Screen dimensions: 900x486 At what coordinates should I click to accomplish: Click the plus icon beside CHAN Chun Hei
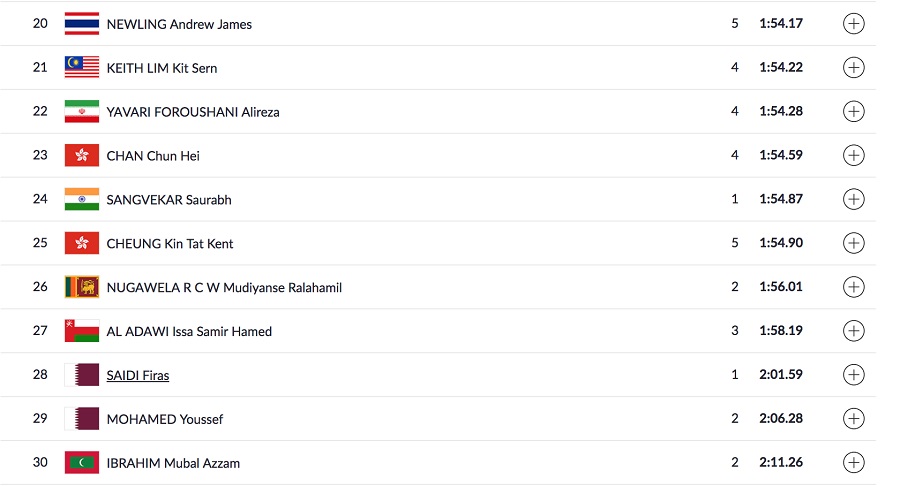click(854, 155)
